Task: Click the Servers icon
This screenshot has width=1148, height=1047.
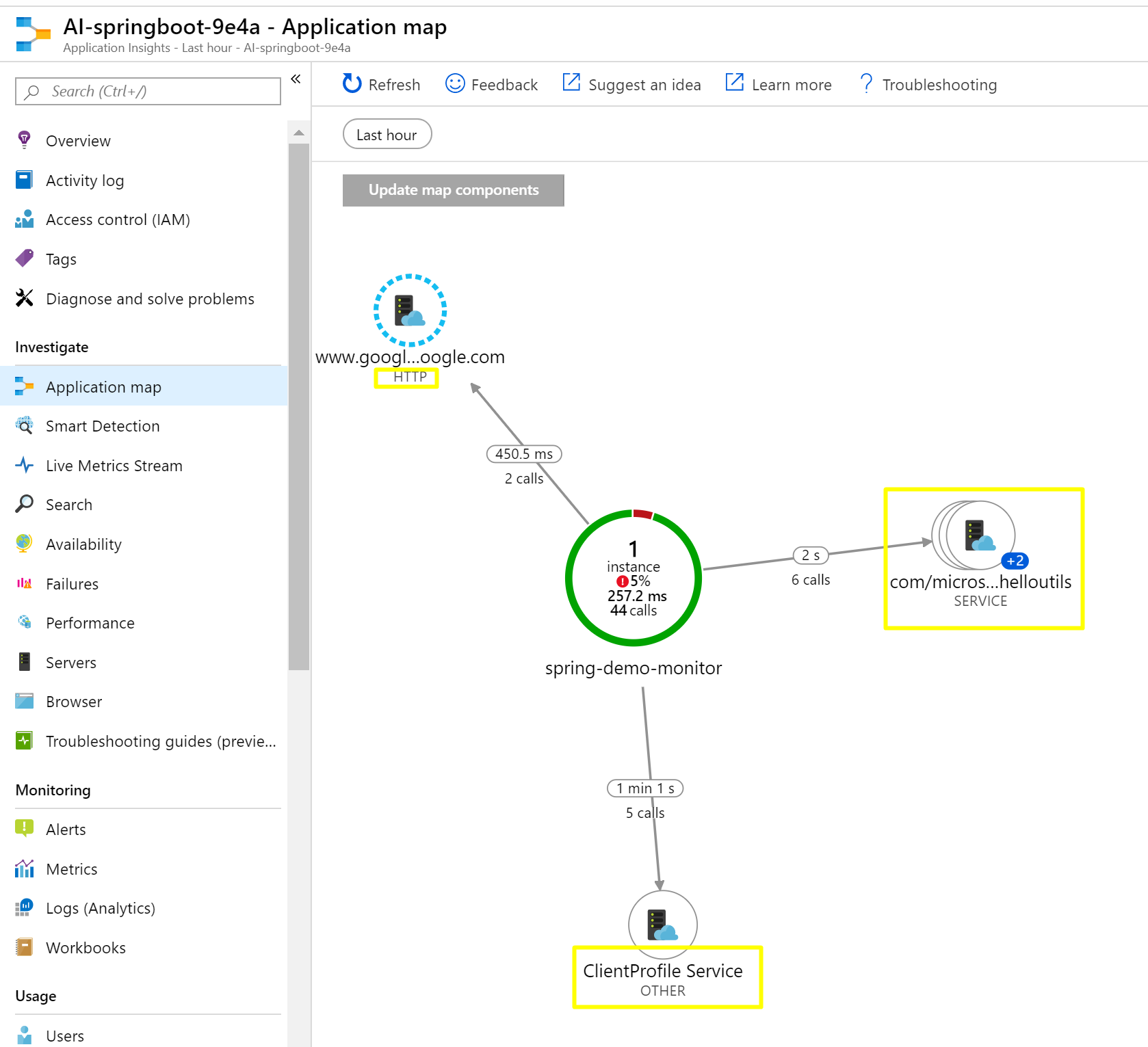Action: [25, 662]
